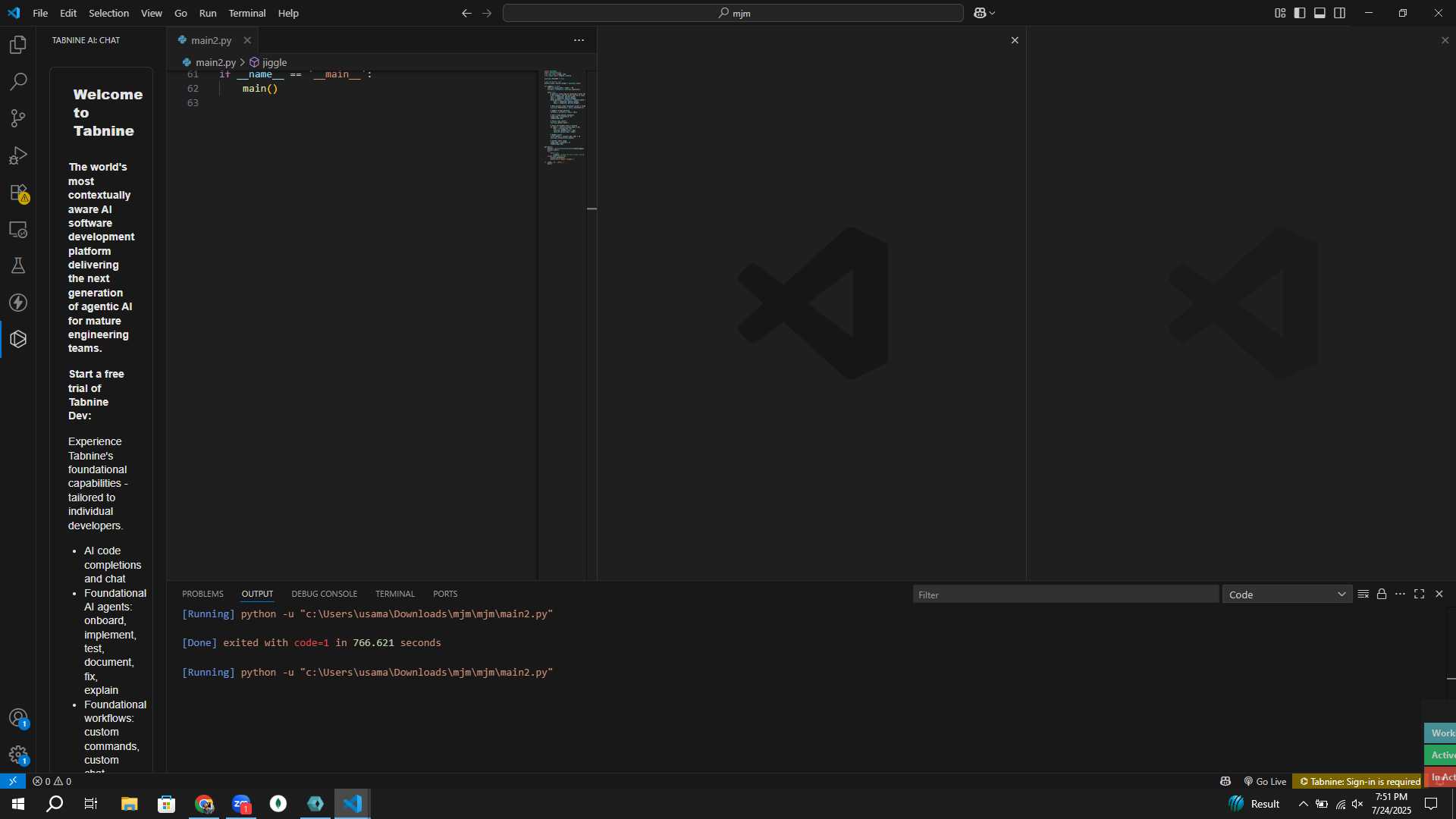
Task: Click the Work tag at right edge
Action: tap(1441, 733)
